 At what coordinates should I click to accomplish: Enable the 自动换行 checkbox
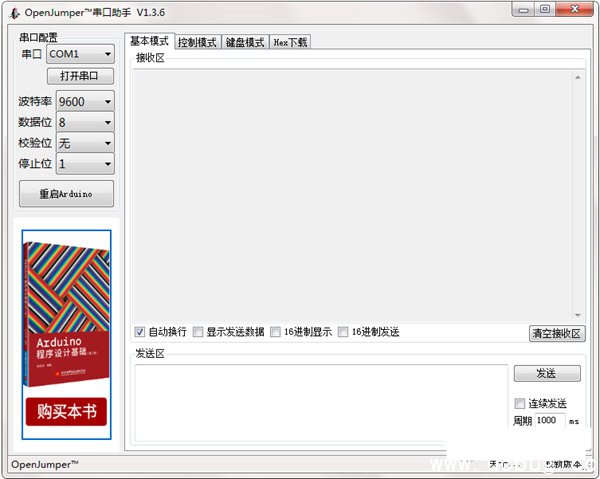coord(140,332)
